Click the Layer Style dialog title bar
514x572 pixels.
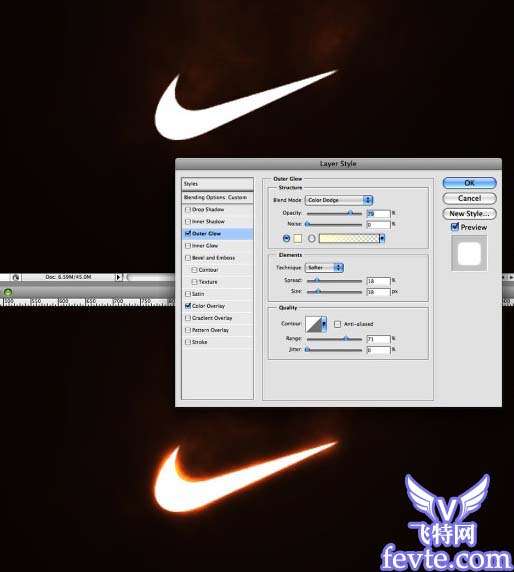338,164
